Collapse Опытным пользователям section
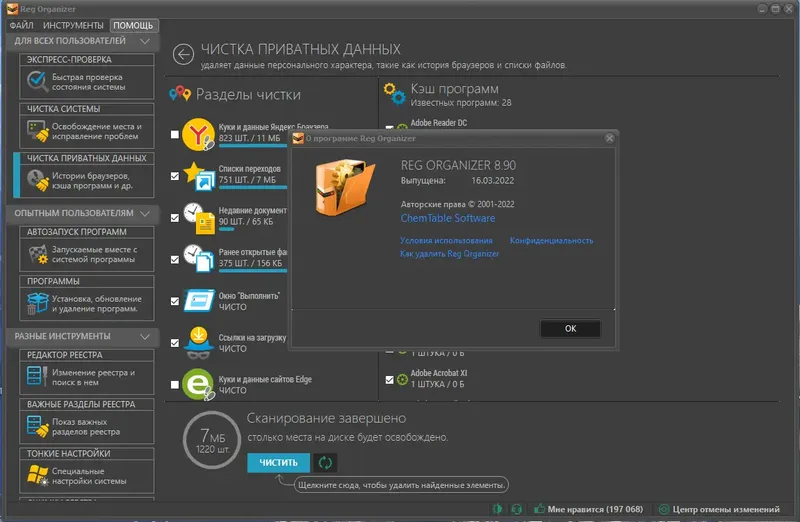The image size is (800, 522). point(145,213)
